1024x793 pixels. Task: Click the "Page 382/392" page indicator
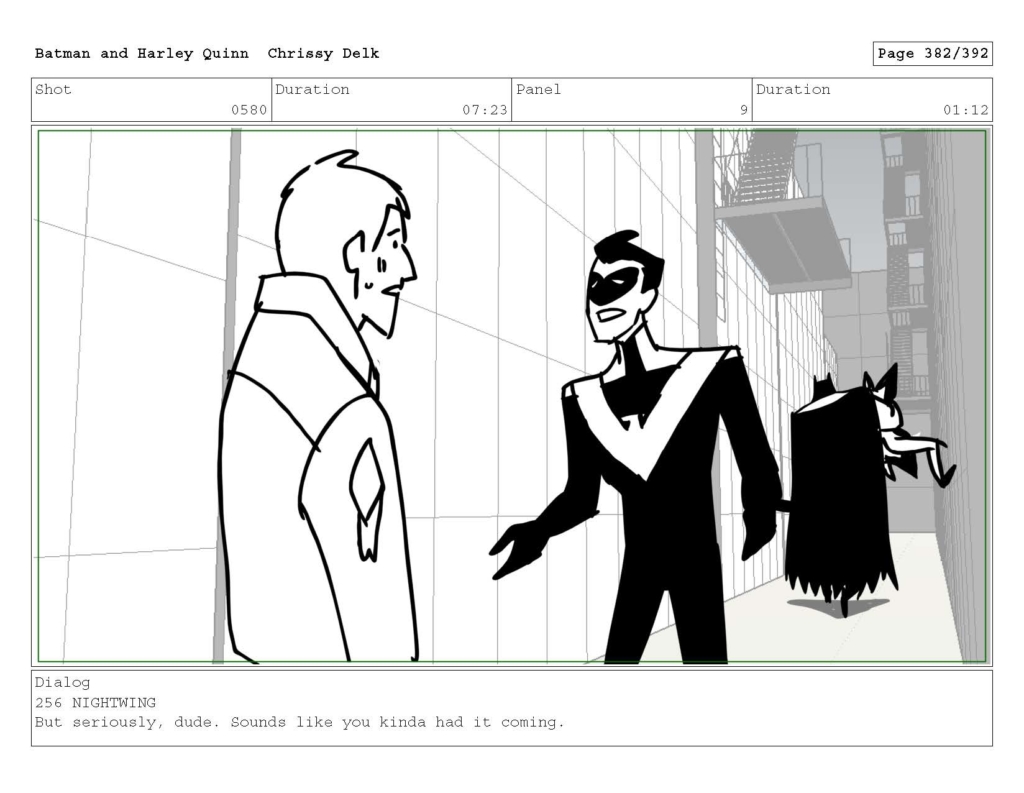tap(933, 54)
